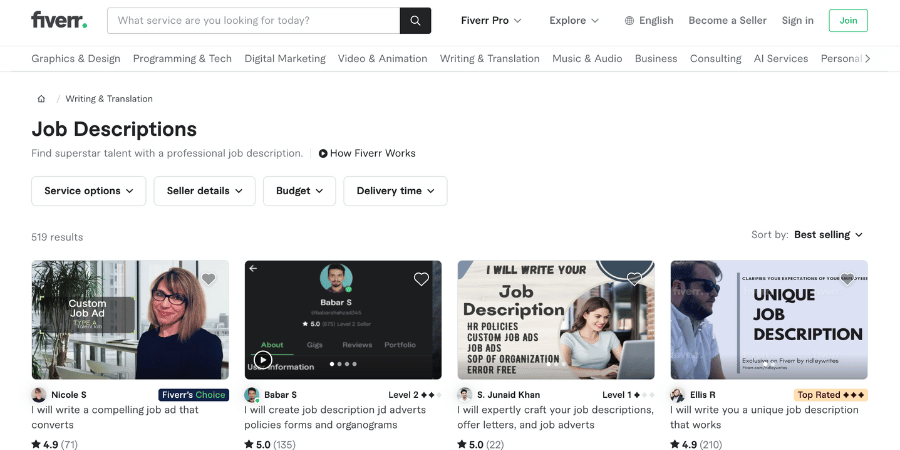This screenshot has width=900, height=450.
Task: Open gig 'I will write a compelling job ad'
Action: coord(115,417)
